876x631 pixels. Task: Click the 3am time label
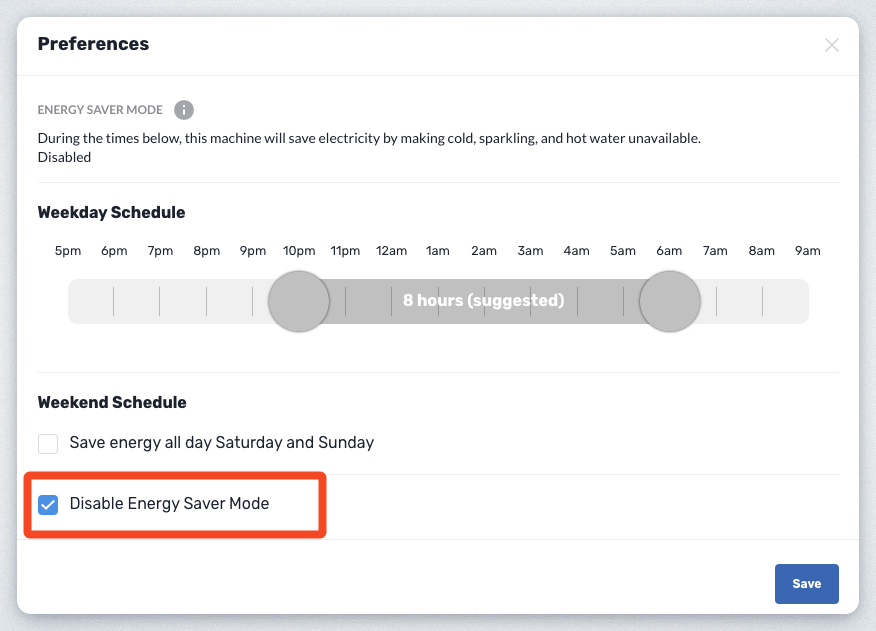coord(530,251)
